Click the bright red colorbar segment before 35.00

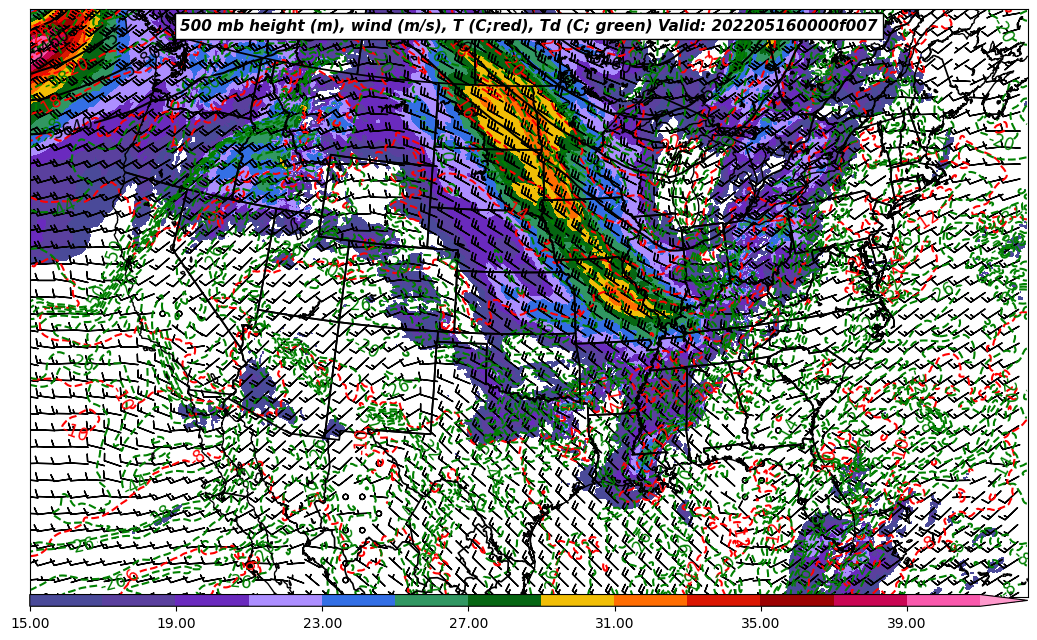tap(723, 601)
